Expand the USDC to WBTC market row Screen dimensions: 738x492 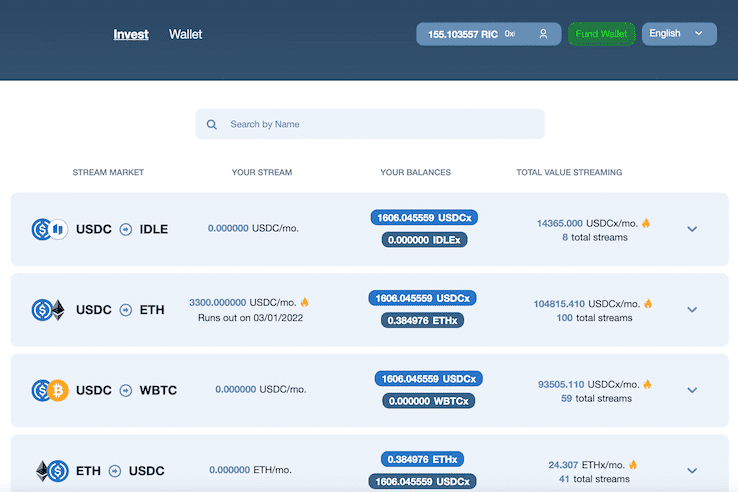[692, 390]
